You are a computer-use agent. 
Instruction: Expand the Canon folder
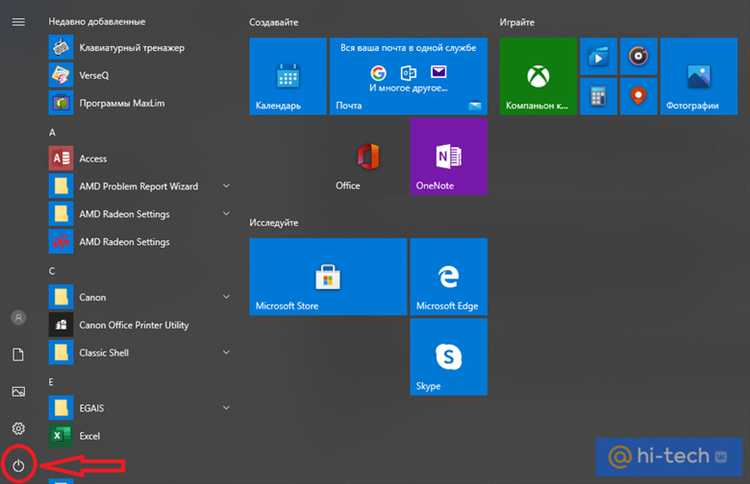(x=227, y=297)
